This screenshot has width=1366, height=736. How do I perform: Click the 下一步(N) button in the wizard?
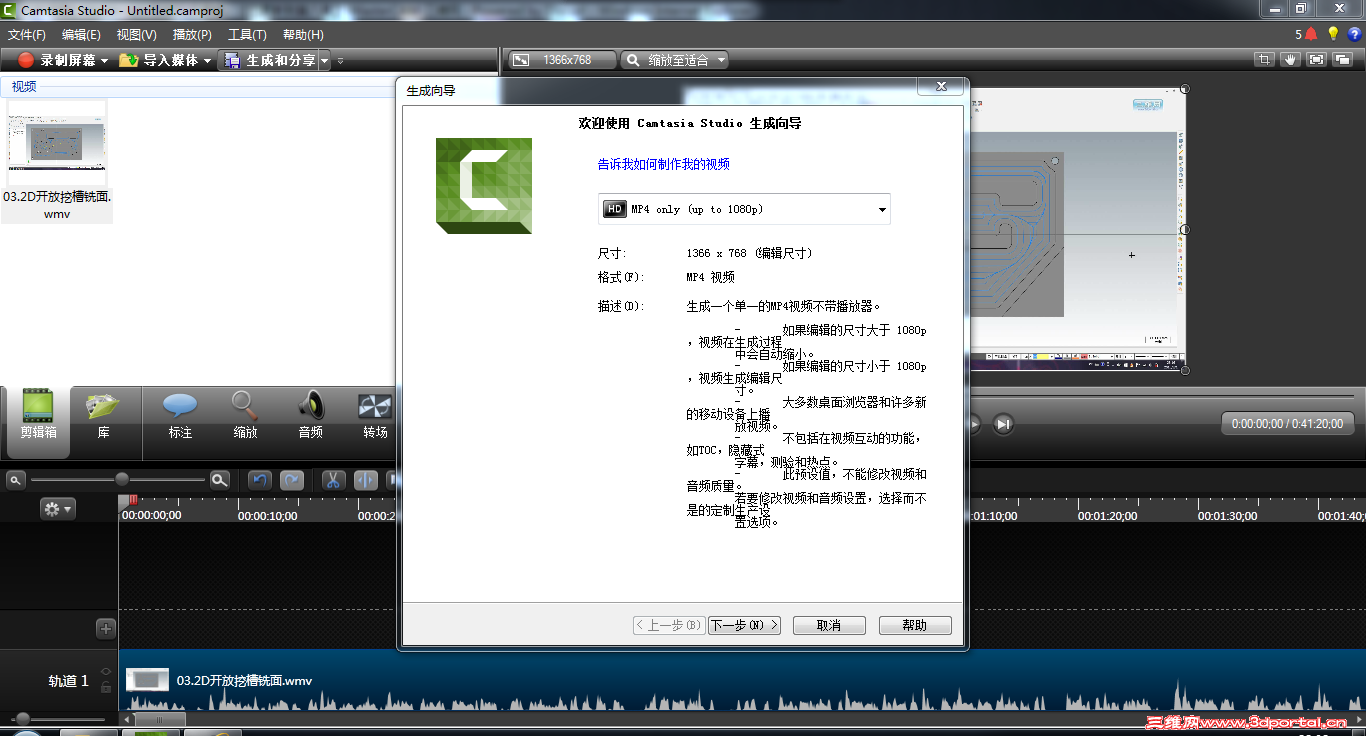pos(744,625)
